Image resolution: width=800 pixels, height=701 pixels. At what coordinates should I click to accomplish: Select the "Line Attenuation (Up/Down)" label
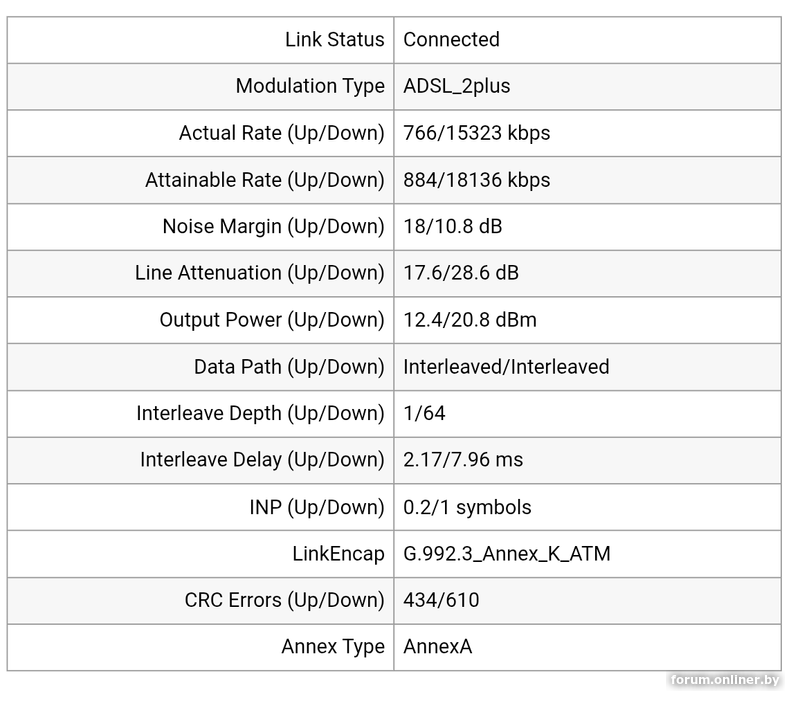coord(259,273)
